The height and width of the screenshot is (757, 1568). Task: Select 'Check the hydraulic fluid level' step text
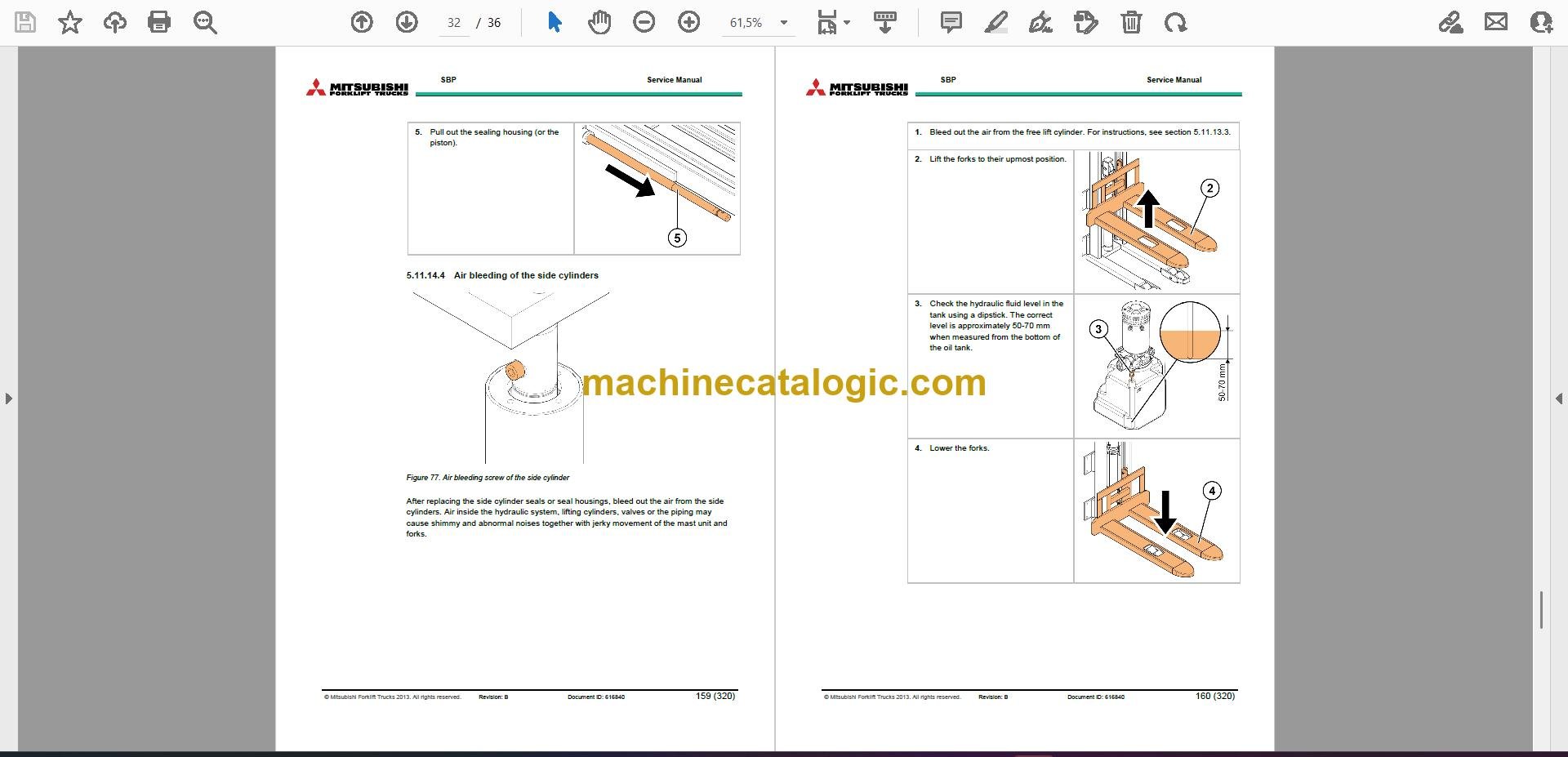tap(996, 326)
